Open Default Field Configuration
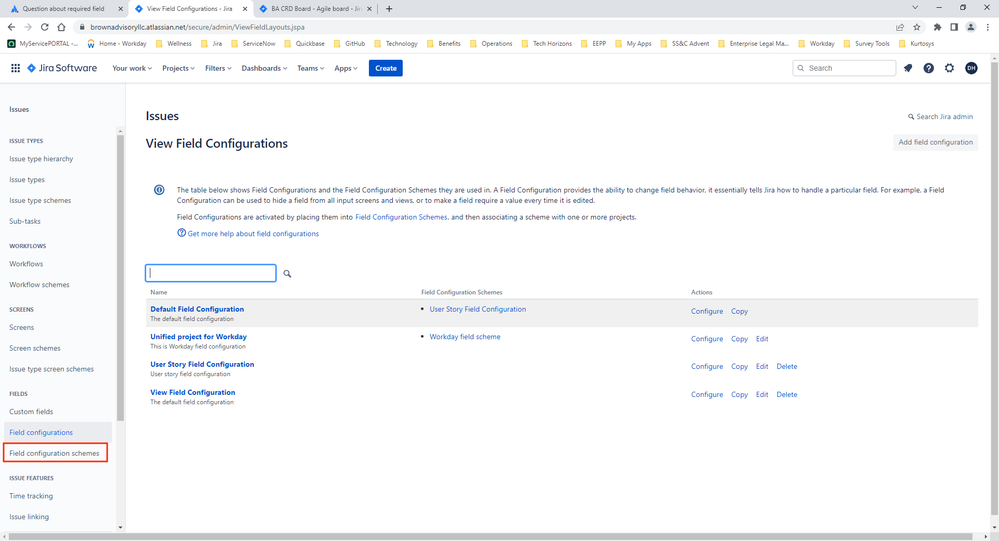The width and height of the screenshot is (999, 541). (x=197, y=309)
